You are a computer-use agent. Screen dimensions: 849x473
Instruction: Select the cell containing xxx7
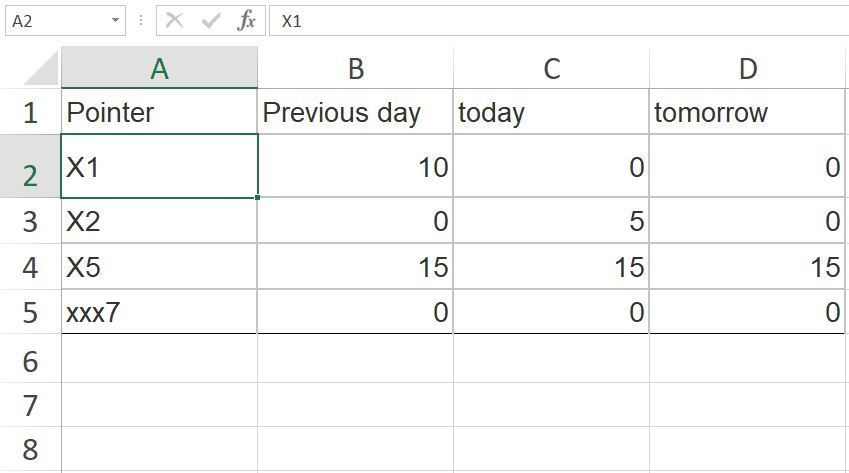(x=159, y=313)
